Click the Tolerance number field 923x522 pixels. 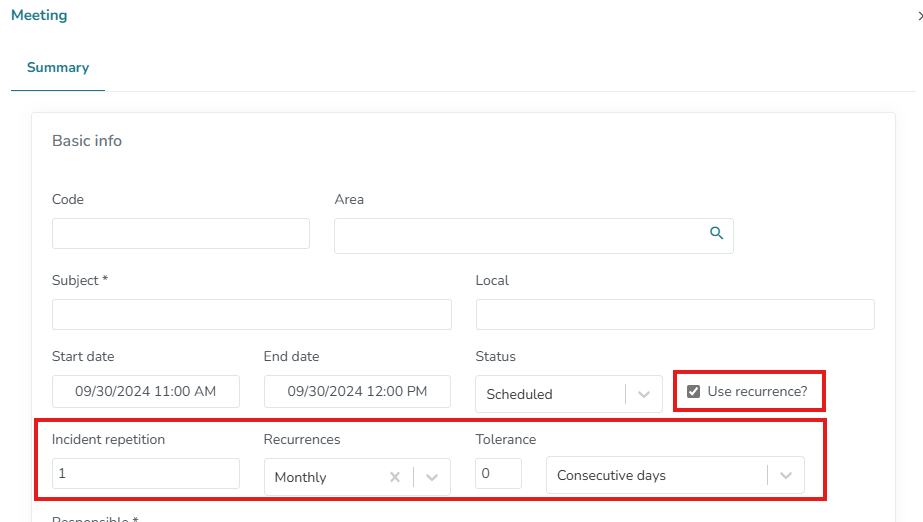click(498, 474)
